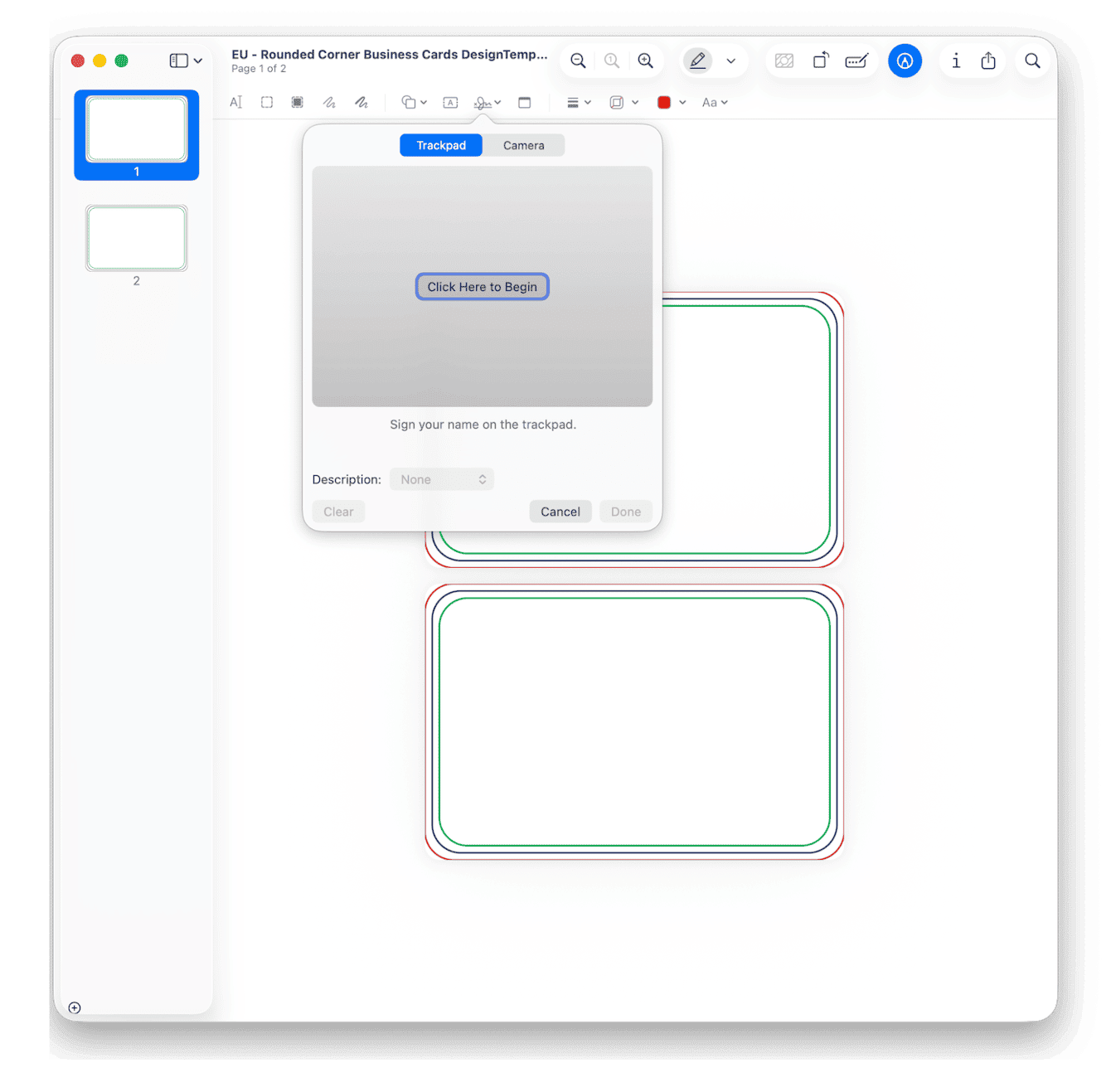Viewport: 1111px width, 1092px height.
Task: Open the share options
Action: (x=988, y=61)
